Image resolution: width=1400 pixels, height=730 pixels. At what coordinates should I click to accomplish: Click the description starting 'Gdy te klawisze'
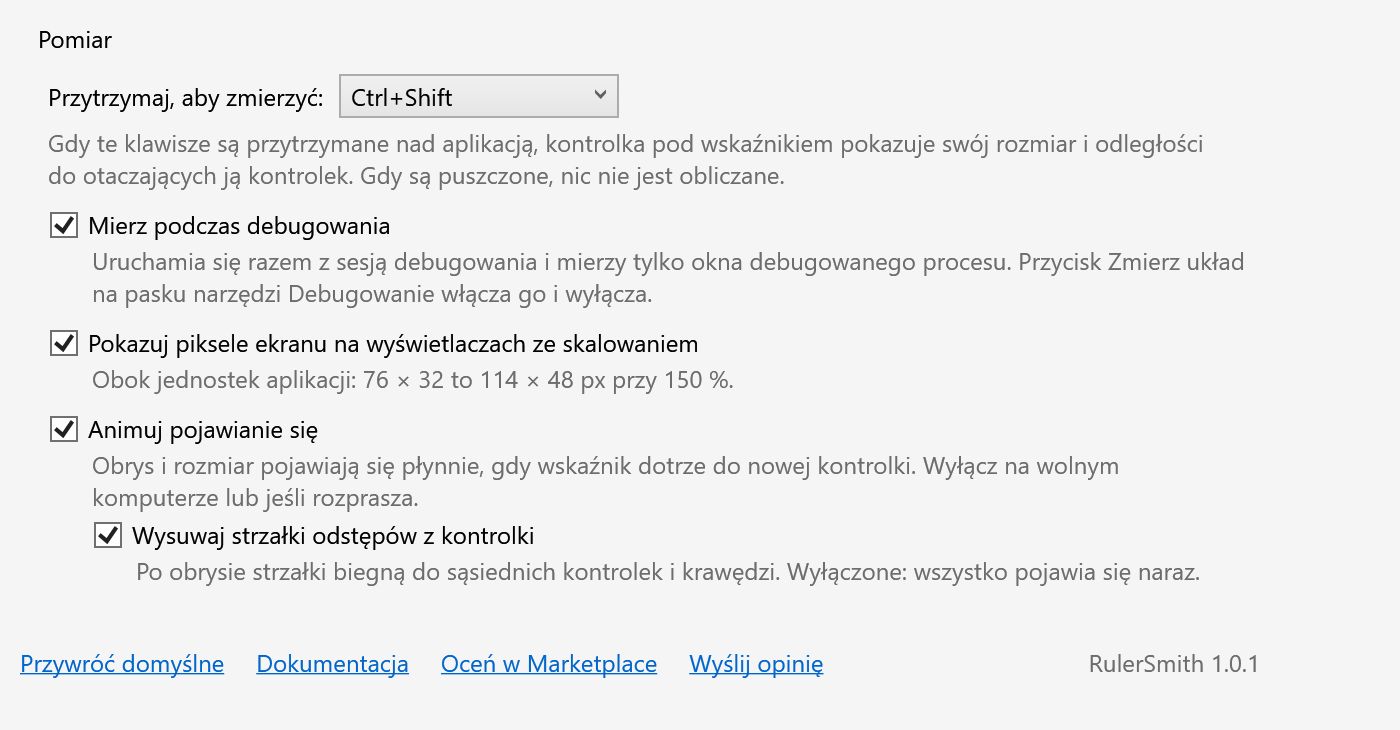pyautogui.click(x=626, y=161)
